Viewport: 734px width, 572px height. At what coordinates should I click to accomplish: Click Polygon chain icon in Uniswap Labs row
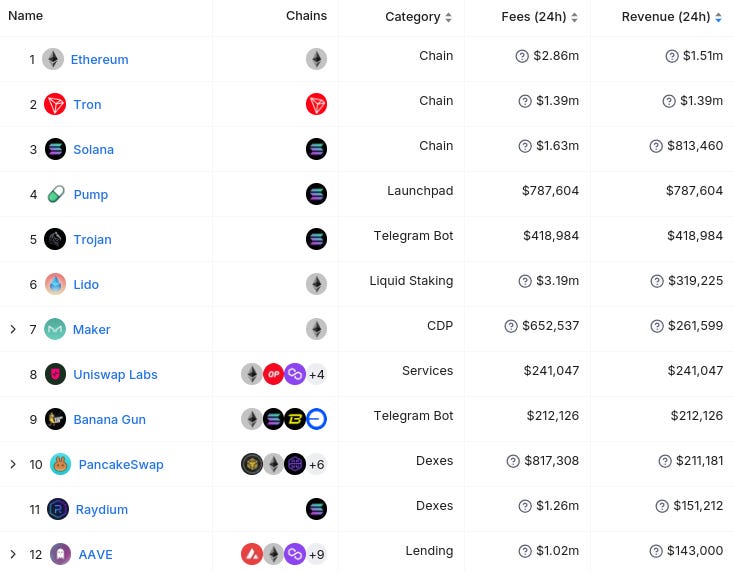pyautogui.click(x=295, y=374)
